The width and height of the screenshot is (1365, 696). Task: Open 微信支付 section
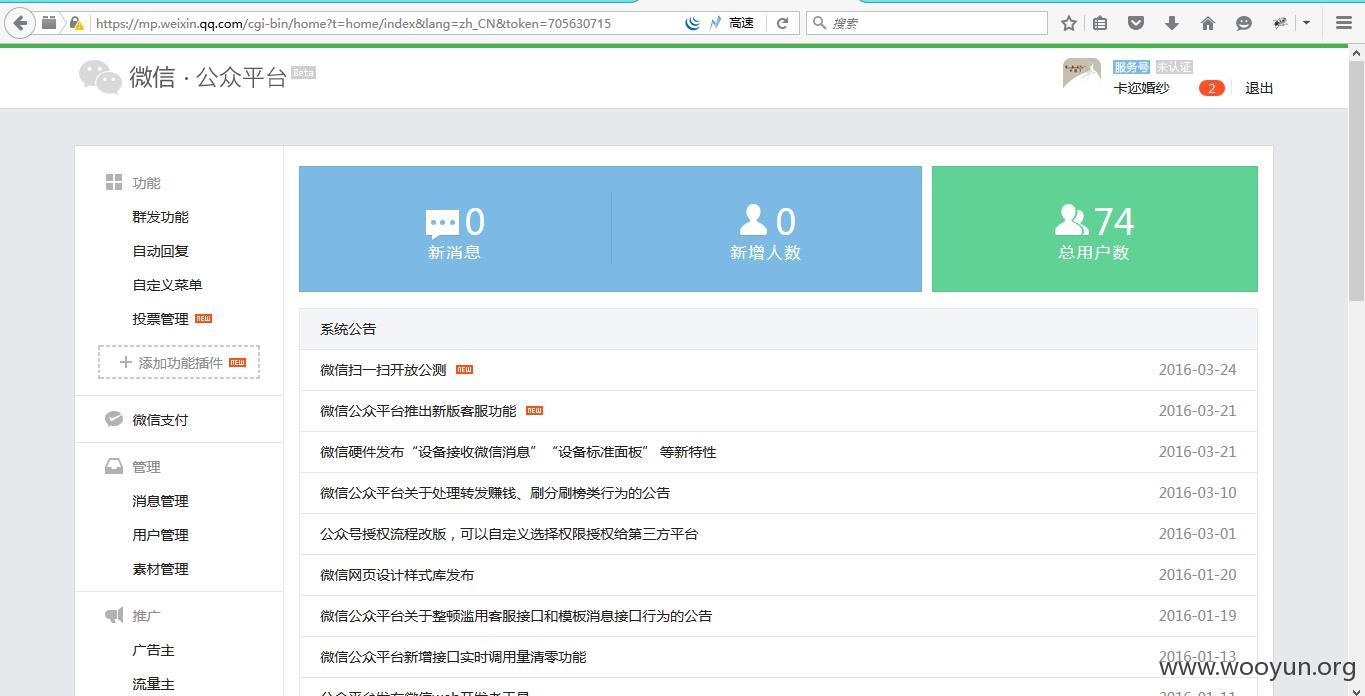point(160,420)
